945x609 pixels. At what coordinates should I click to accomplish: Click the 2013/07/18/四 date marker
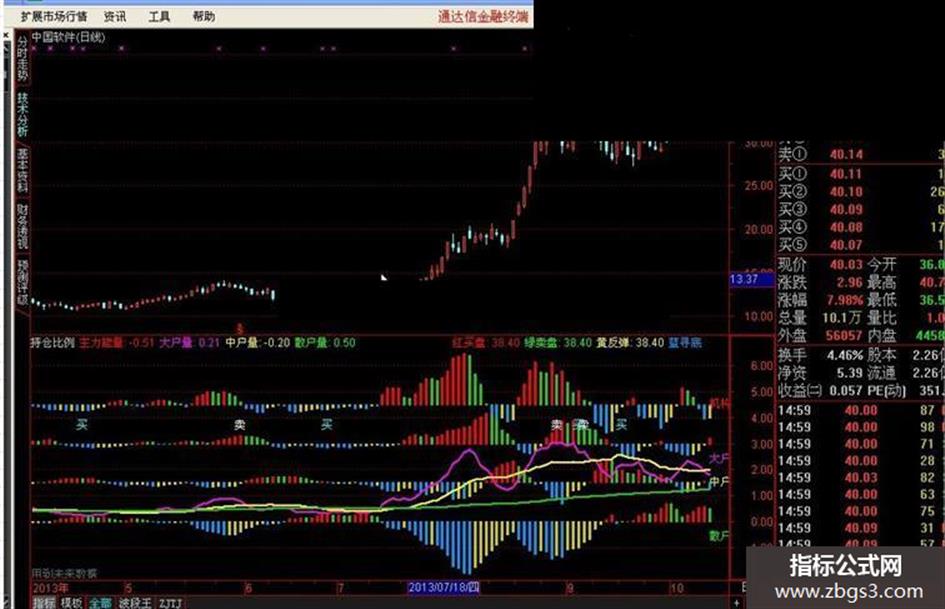[444, 587]
